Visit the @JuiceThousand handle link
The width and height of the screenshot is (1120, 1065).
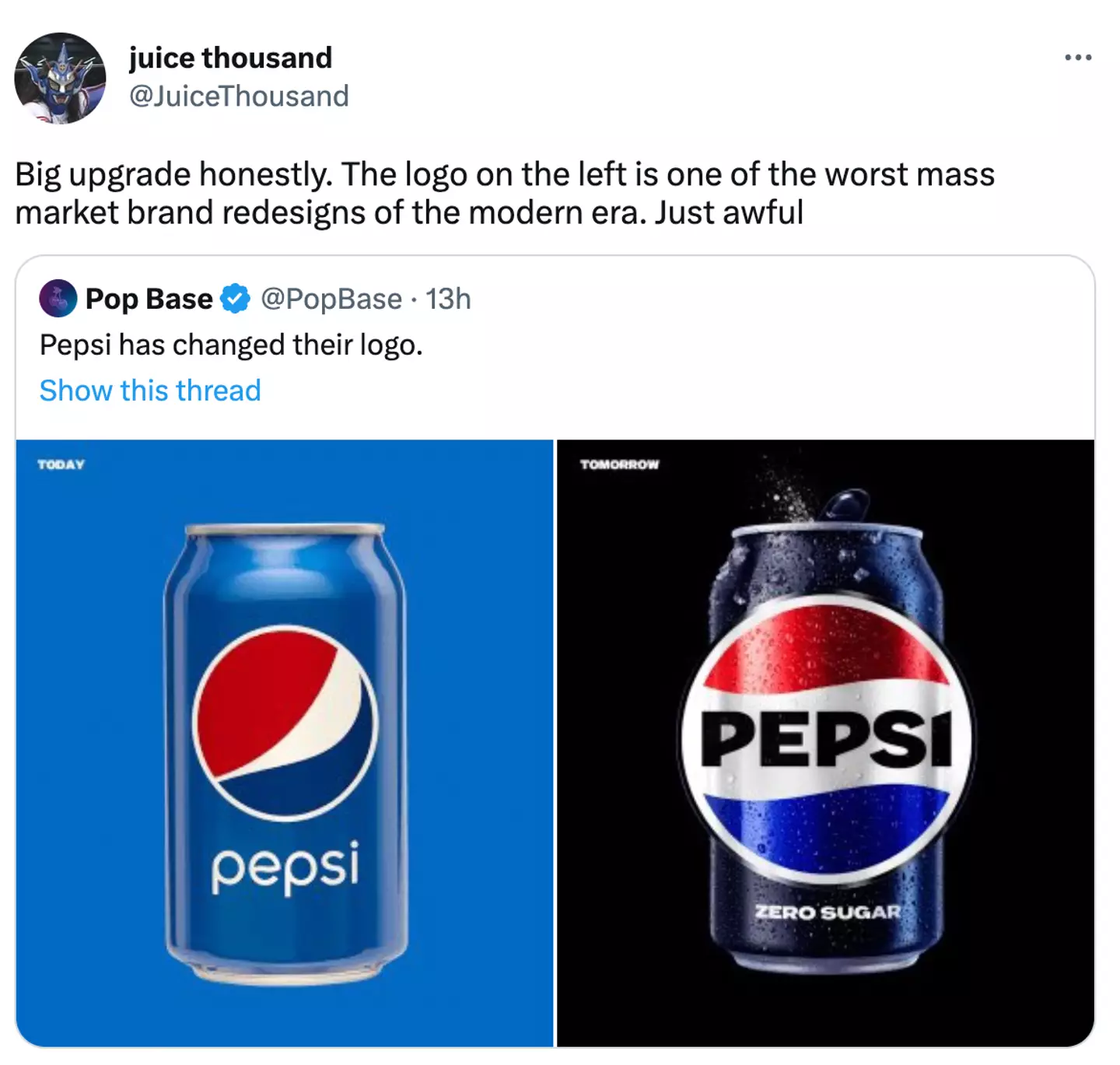[x=238, y=96]
